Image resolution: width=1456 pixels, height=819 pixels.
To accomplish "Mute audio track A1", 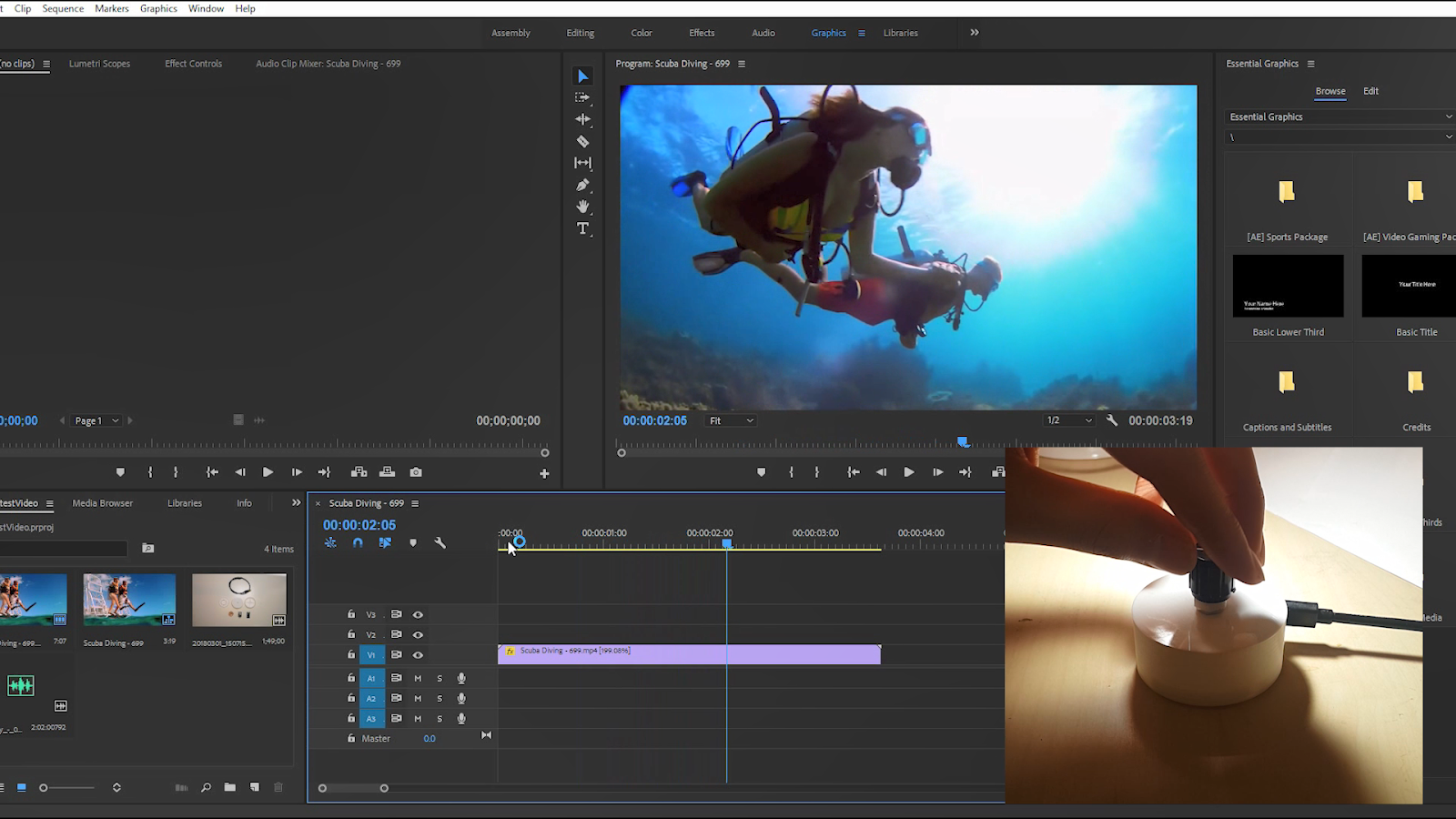I will pos(418,679).
